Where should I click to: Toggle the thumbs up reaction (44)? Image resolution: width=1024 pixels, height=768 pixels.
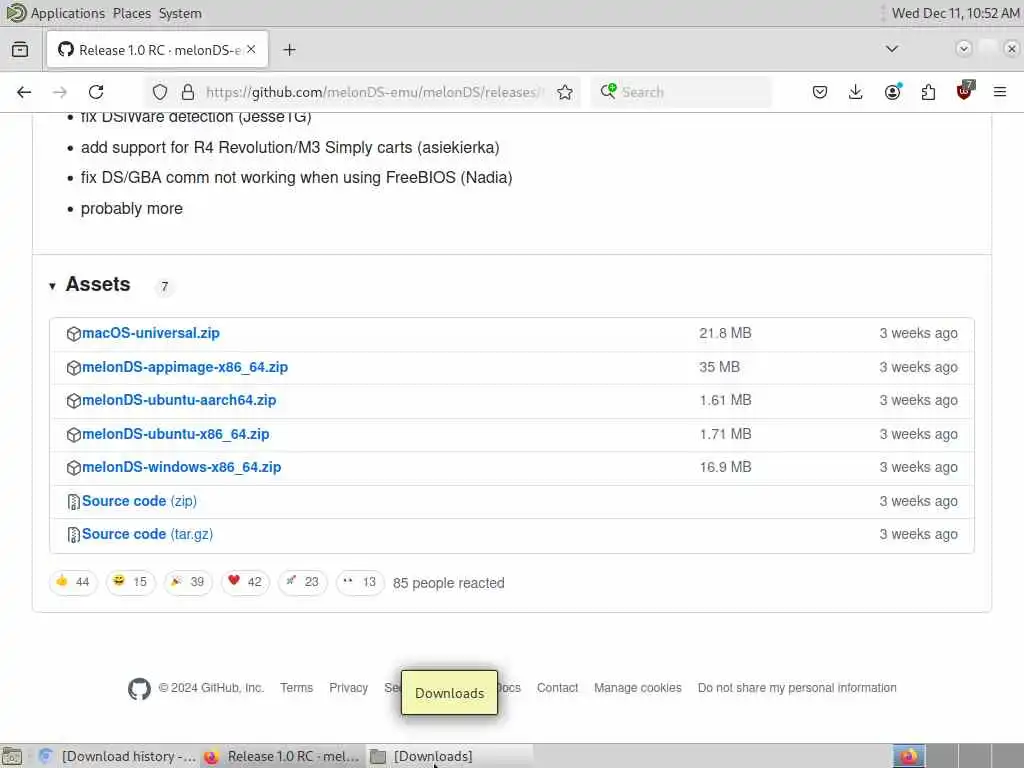pos(73,582)
